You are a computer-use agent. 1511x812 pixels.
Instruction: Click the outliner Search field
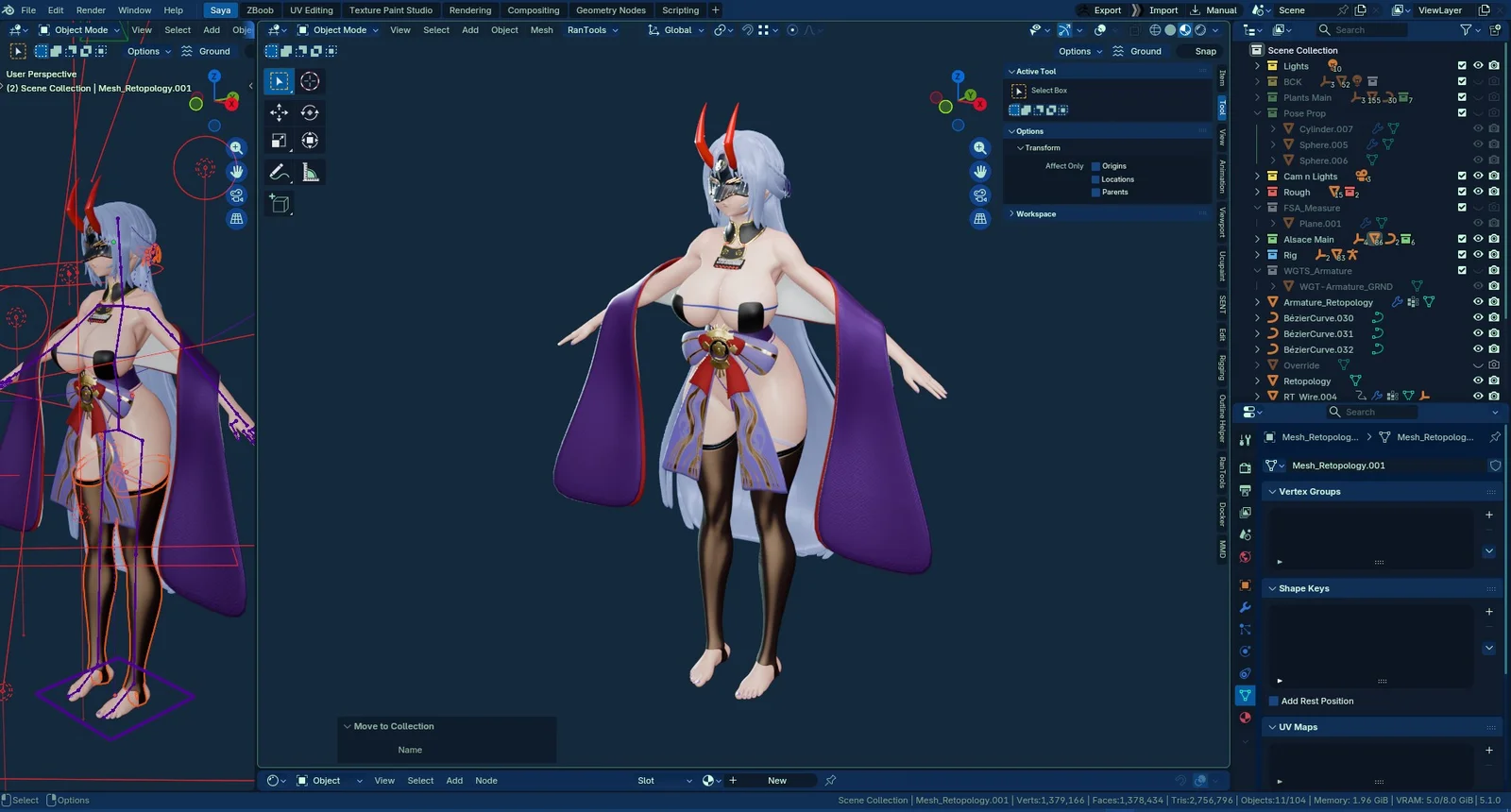(x=1361, y=30)
